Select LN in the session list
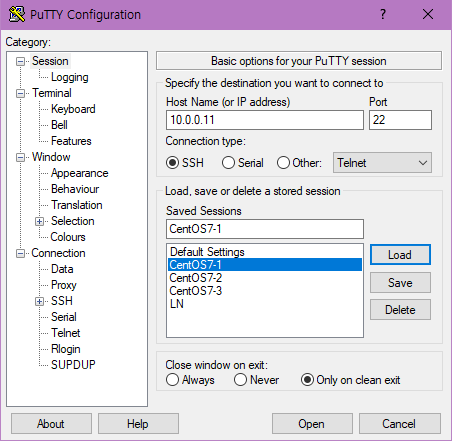Viewport: 452px width, 441px height. tap(265, 304)
